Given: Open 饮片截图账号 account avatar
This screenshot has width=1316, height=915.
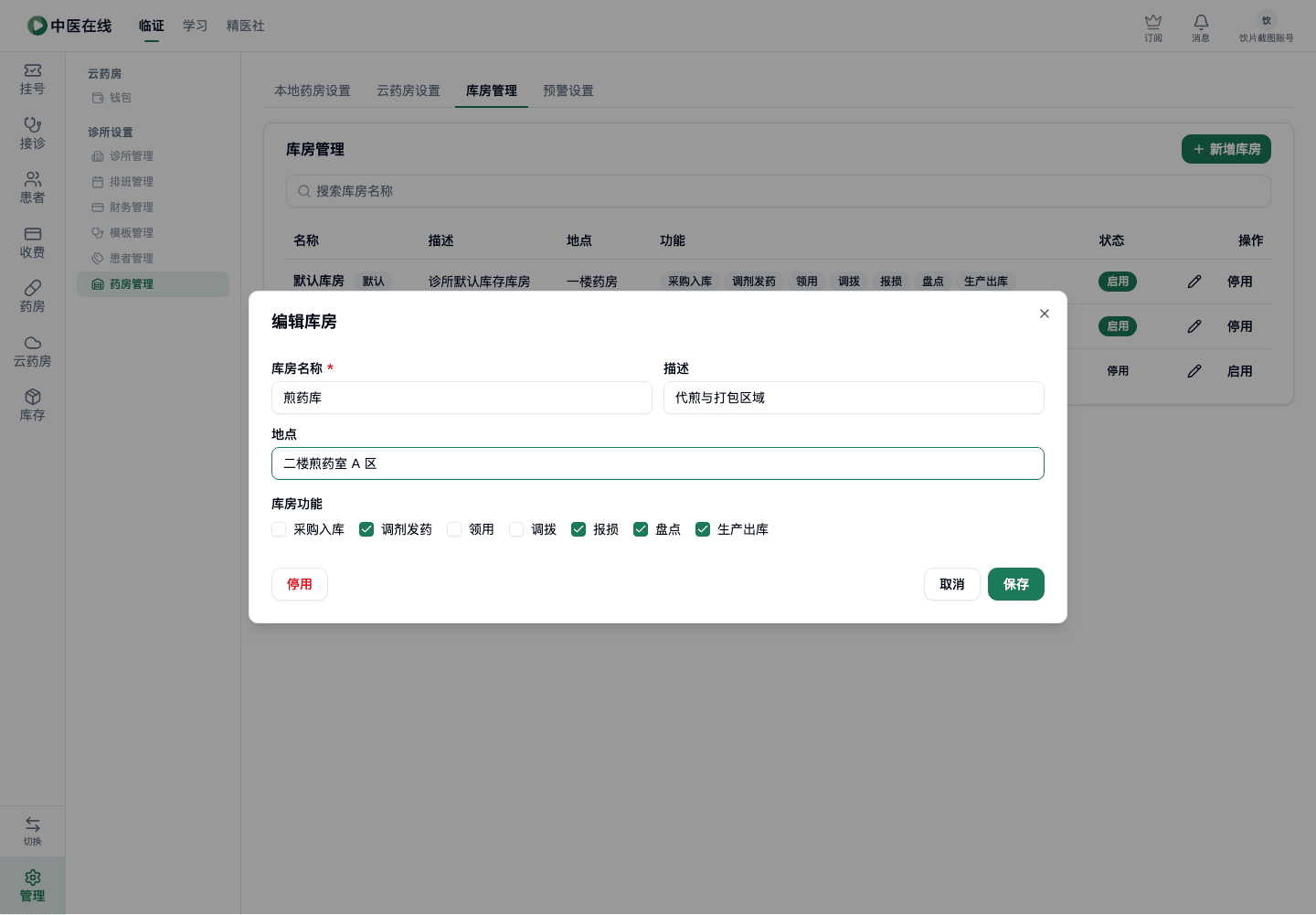Looking at the screenshot, I should (1267, 27).
